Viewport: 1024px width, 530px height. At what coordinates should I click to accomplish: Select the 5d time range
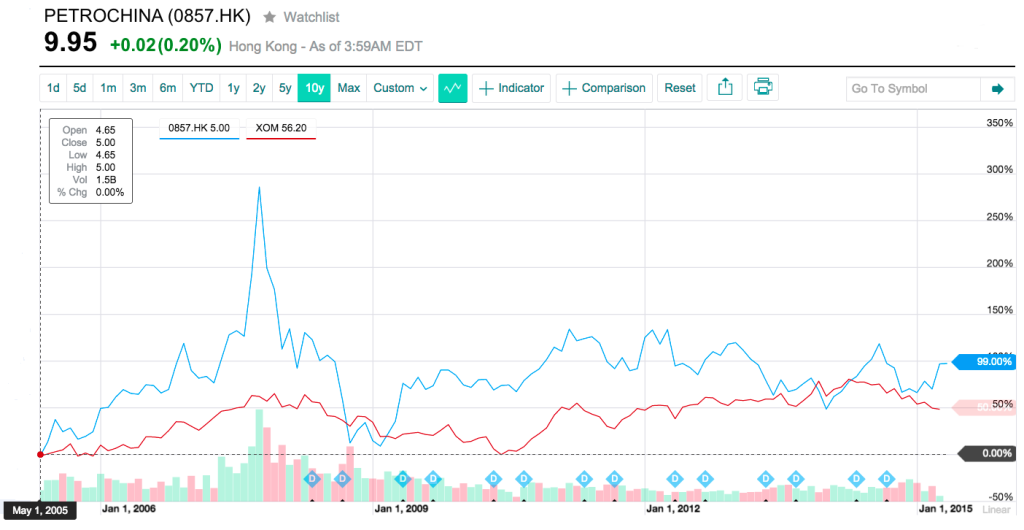coord(80,88)
